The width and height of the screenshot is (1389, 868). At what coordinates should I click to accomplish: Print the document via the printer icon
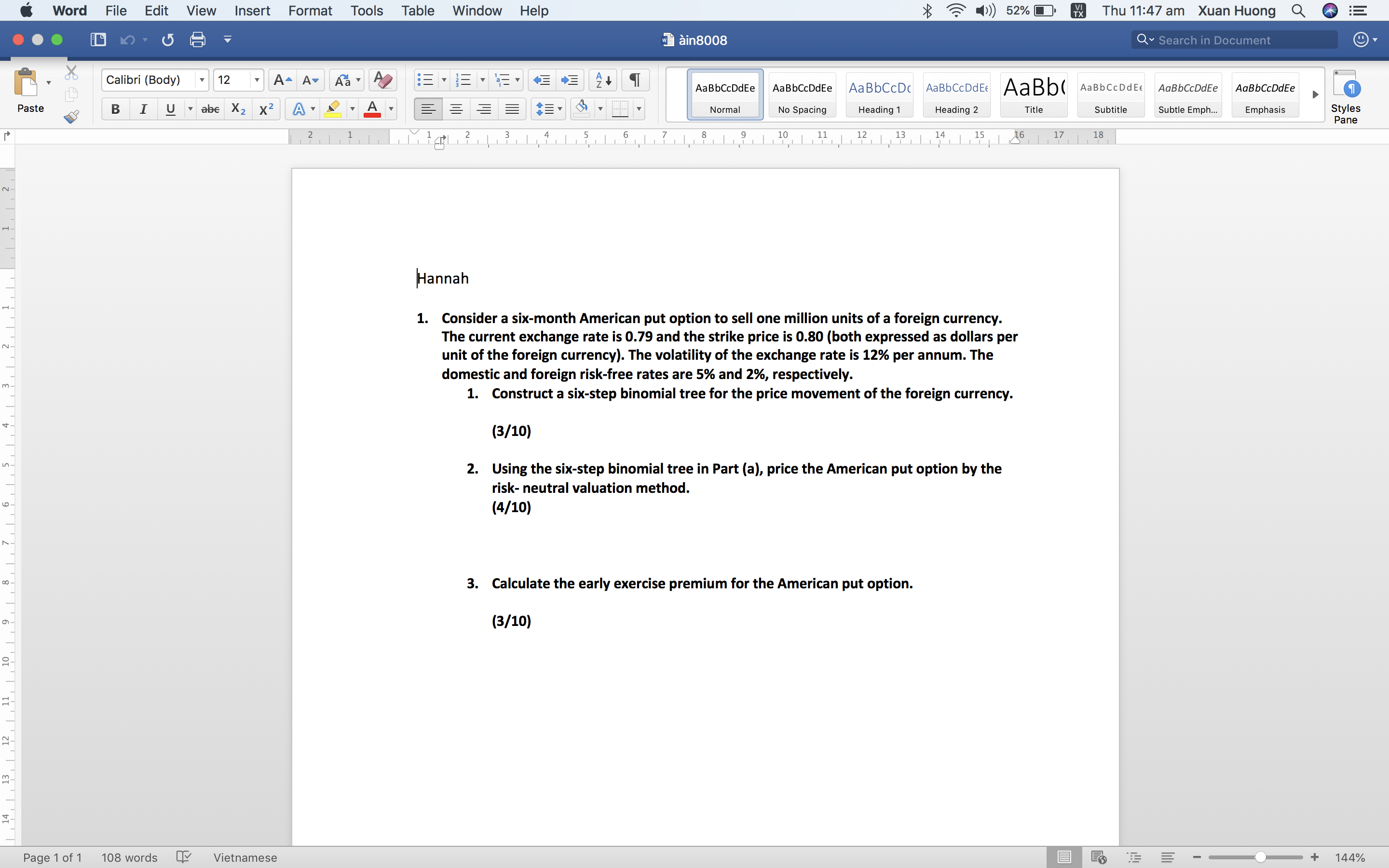pyautogui.click(x=197, y=39)
